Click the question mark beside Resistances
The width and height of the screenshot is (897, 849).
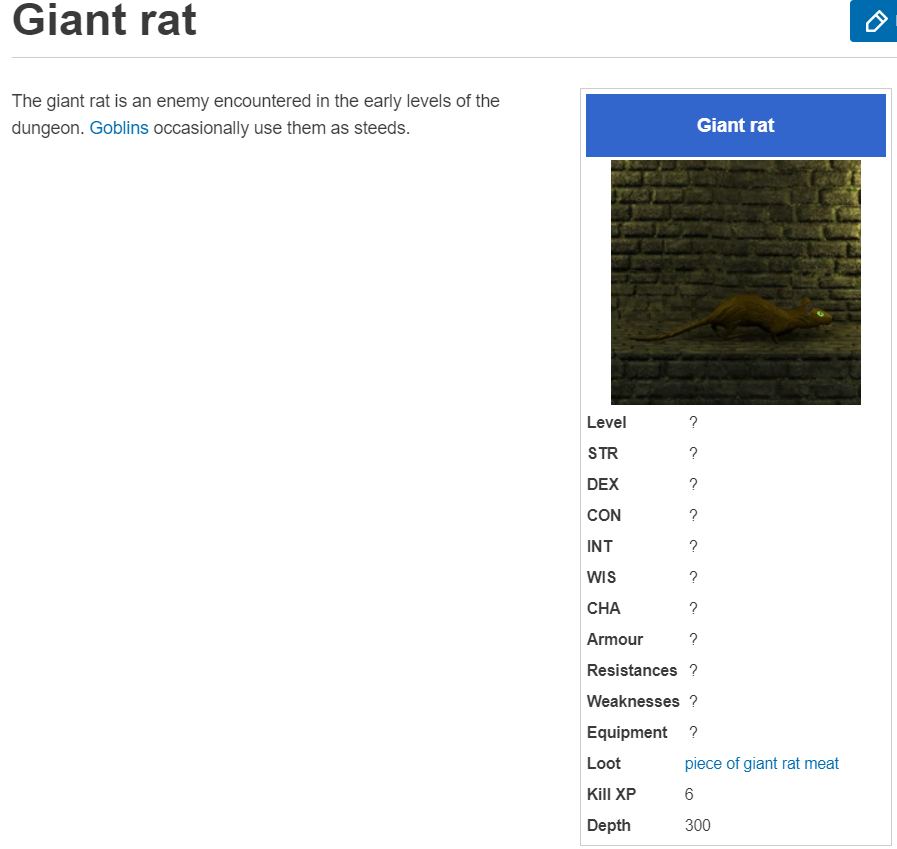pos(693,670)
